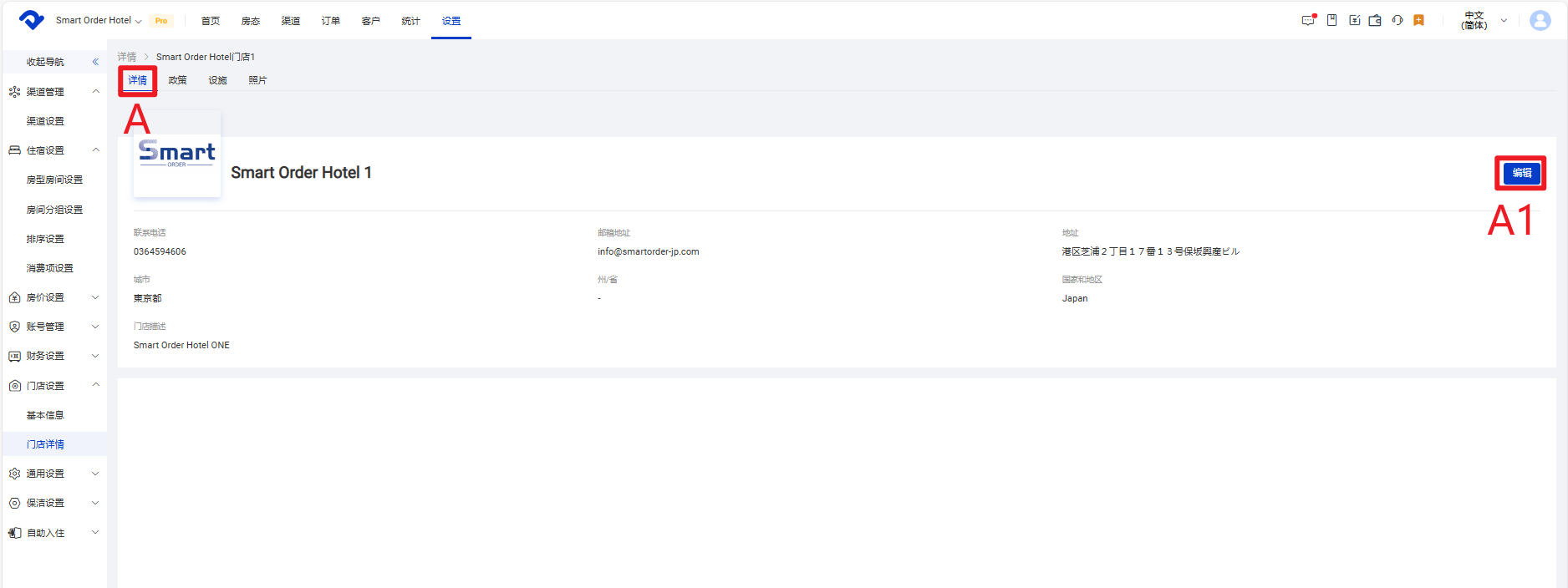This screenshot has height=588, width=1568.
Task: Open the 房态 top menu
Action: 251,21
